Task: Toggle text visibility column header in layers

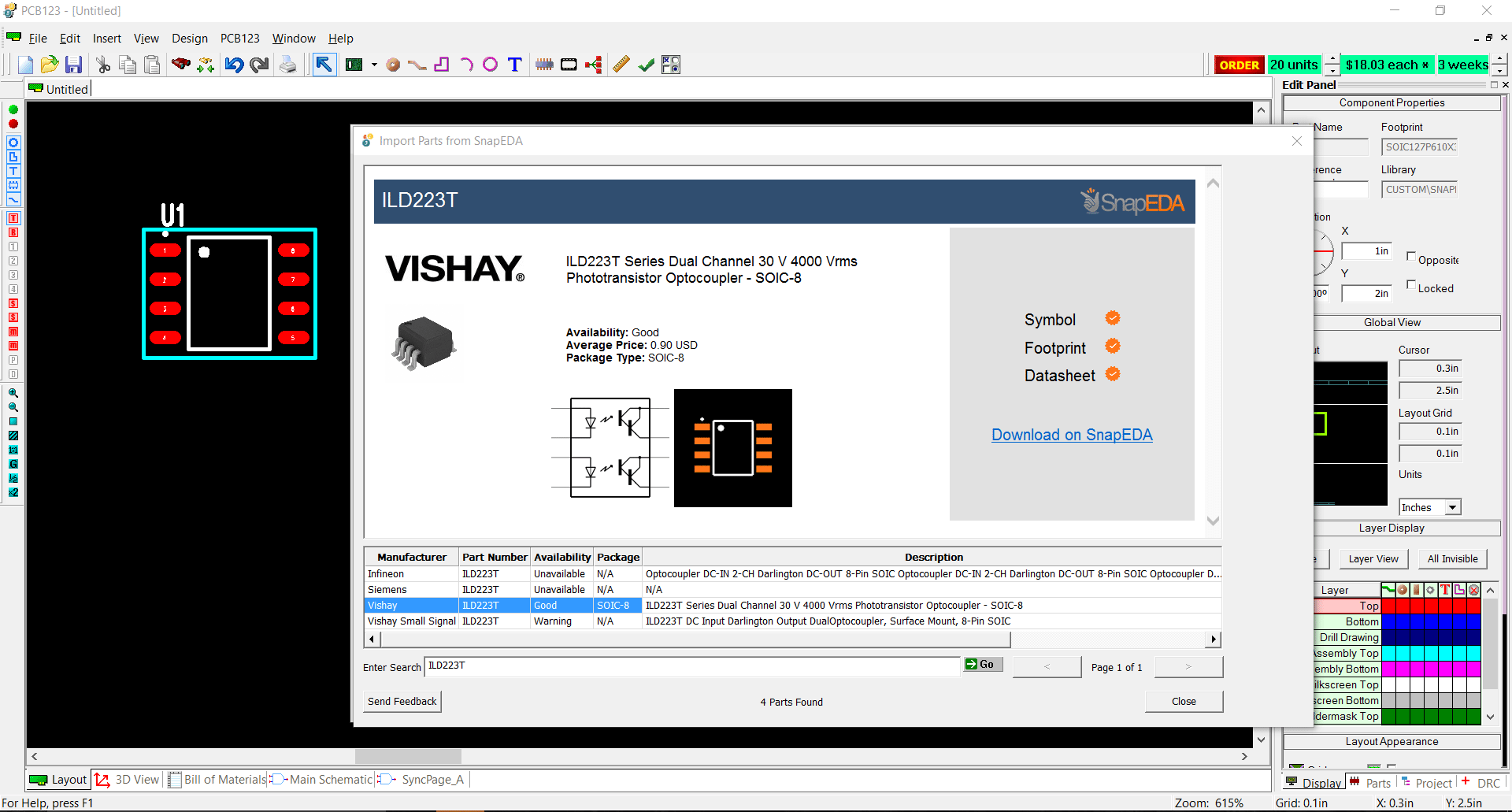Action: [1445, 590]
